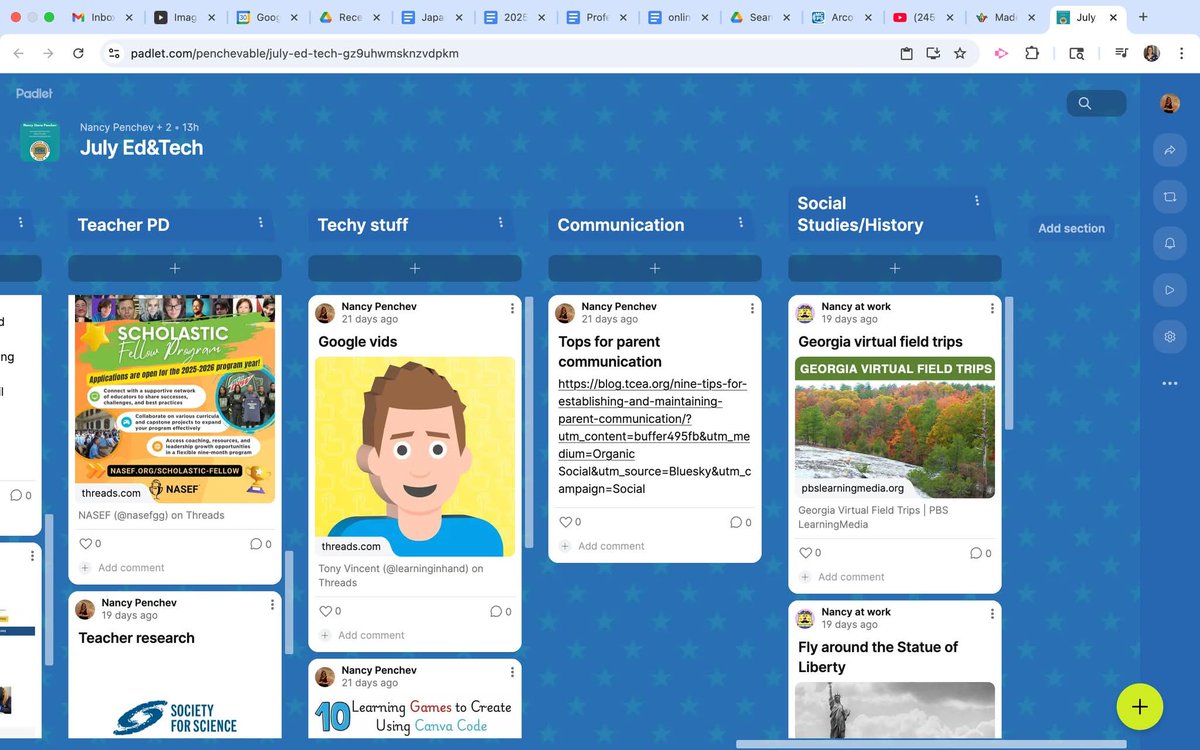Open options menu on Google vids post
Viewport: 1200px width, 750px height.
pos(512,308)
